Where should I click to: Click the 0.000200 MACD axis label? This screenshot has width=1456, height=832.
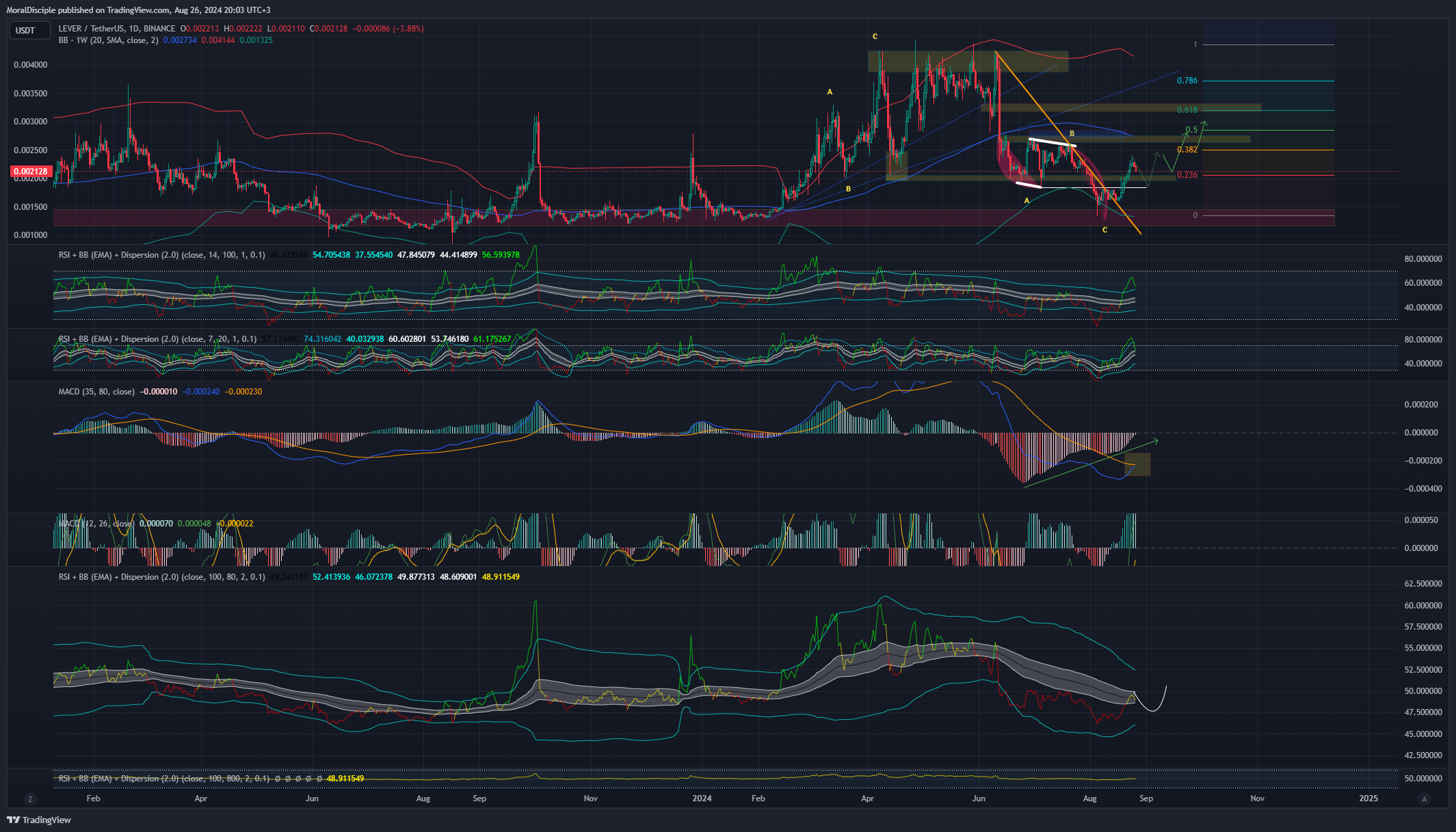coord(1421,405)
